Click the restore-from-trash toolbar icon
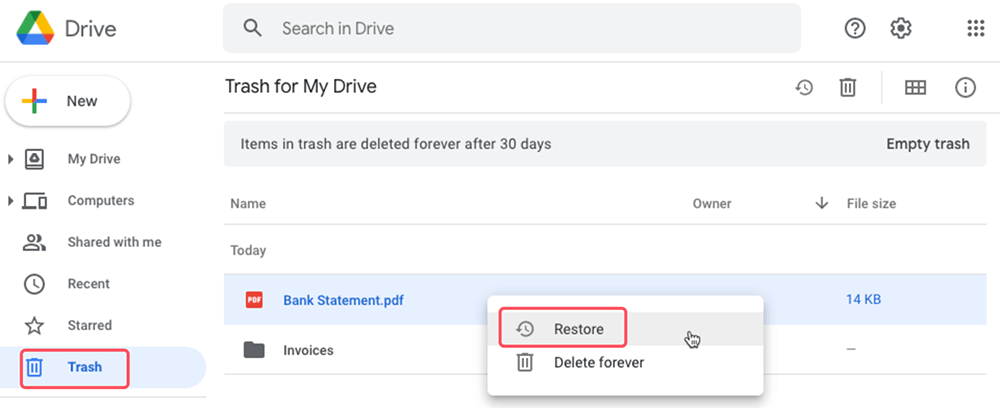The width and height of the screenshot is (1000, 408). 804,87
